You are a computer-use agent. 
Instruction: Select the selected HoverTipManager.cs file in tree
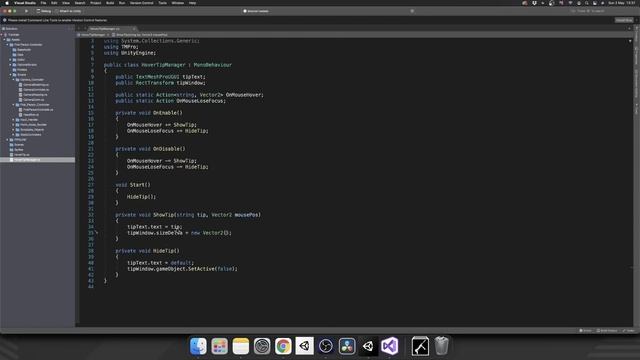click(38, 160)
